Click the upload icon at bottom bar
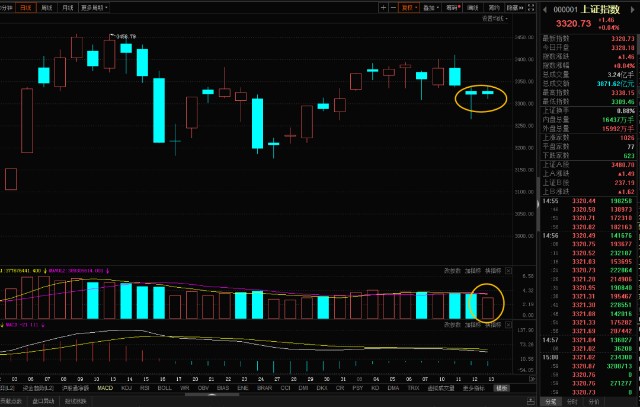 point(531,401)
